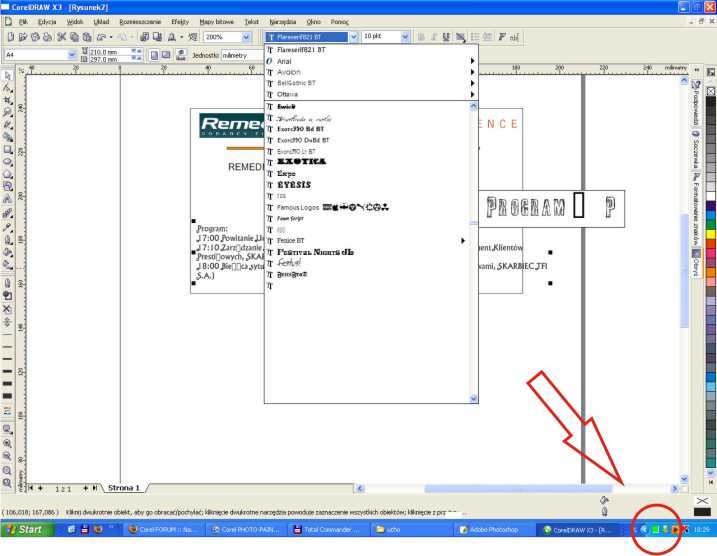Viewport: 717px width, 556px height.
Task: Toggle Bold text formatting
Action: [x=420, y=37]
